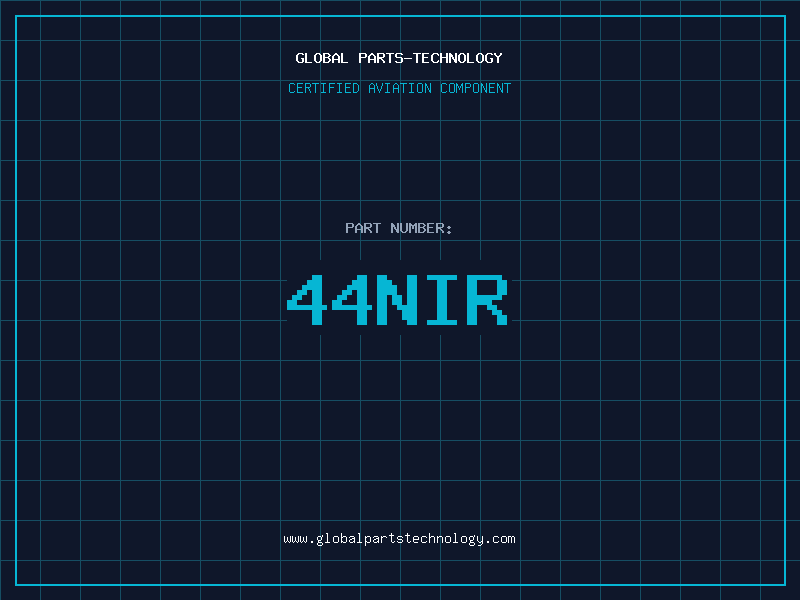
Task: Click the PART NUMBER: label
Action: click(x=398, y=228)
